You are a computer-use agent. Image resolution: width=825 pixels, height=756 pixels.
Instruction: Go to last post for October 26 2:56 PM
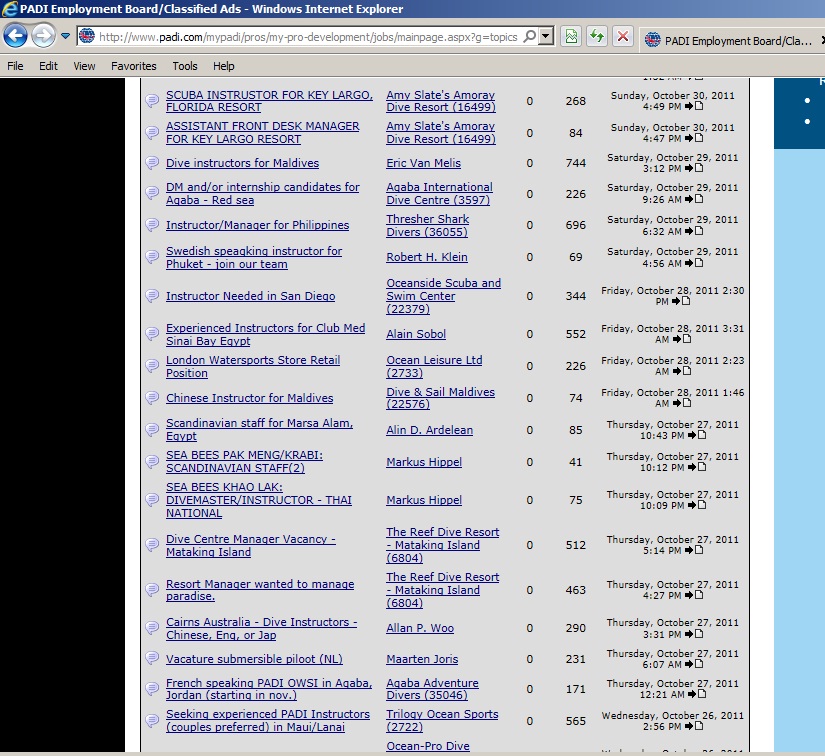click(694, 727)
